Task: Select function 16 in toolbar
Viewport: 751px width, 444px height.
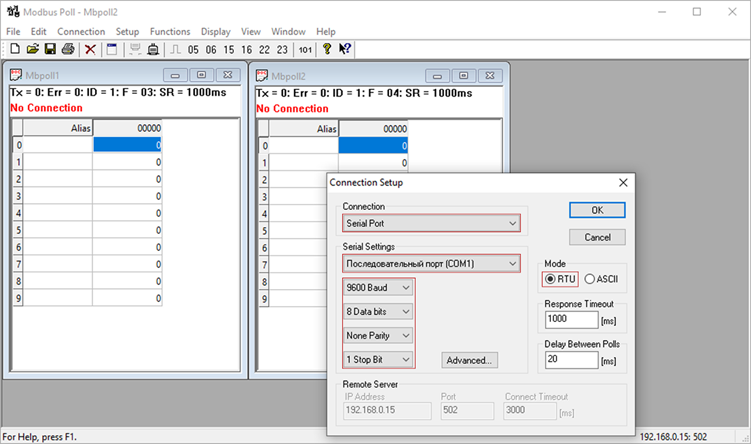Action: click(x=247, y=50)
